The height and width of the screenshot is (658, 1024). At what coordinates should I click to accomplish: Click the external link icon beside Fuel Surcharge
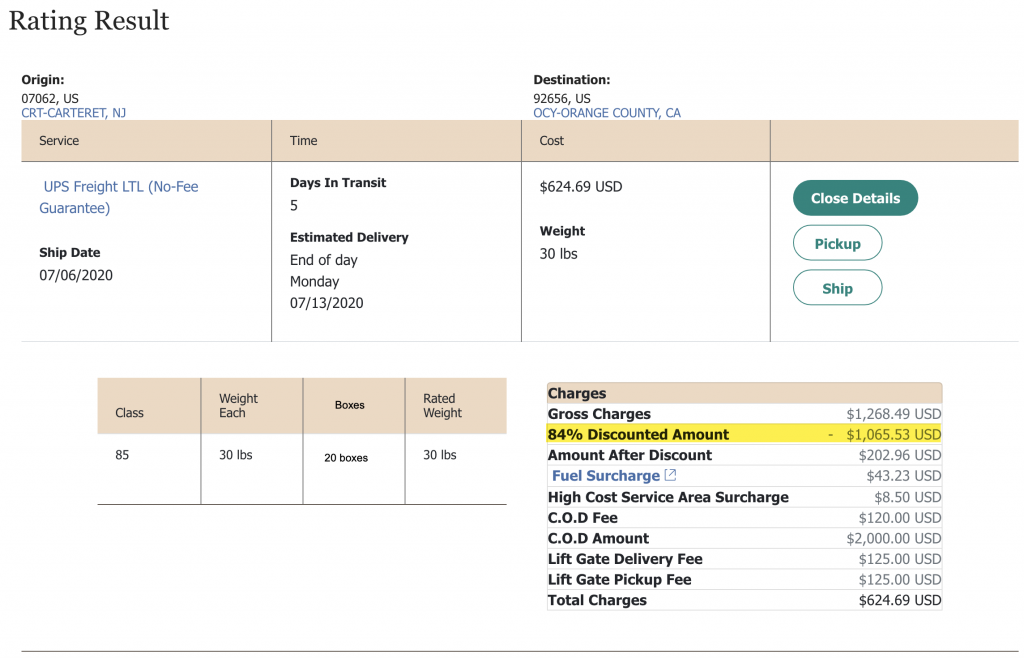click(670, 475)
